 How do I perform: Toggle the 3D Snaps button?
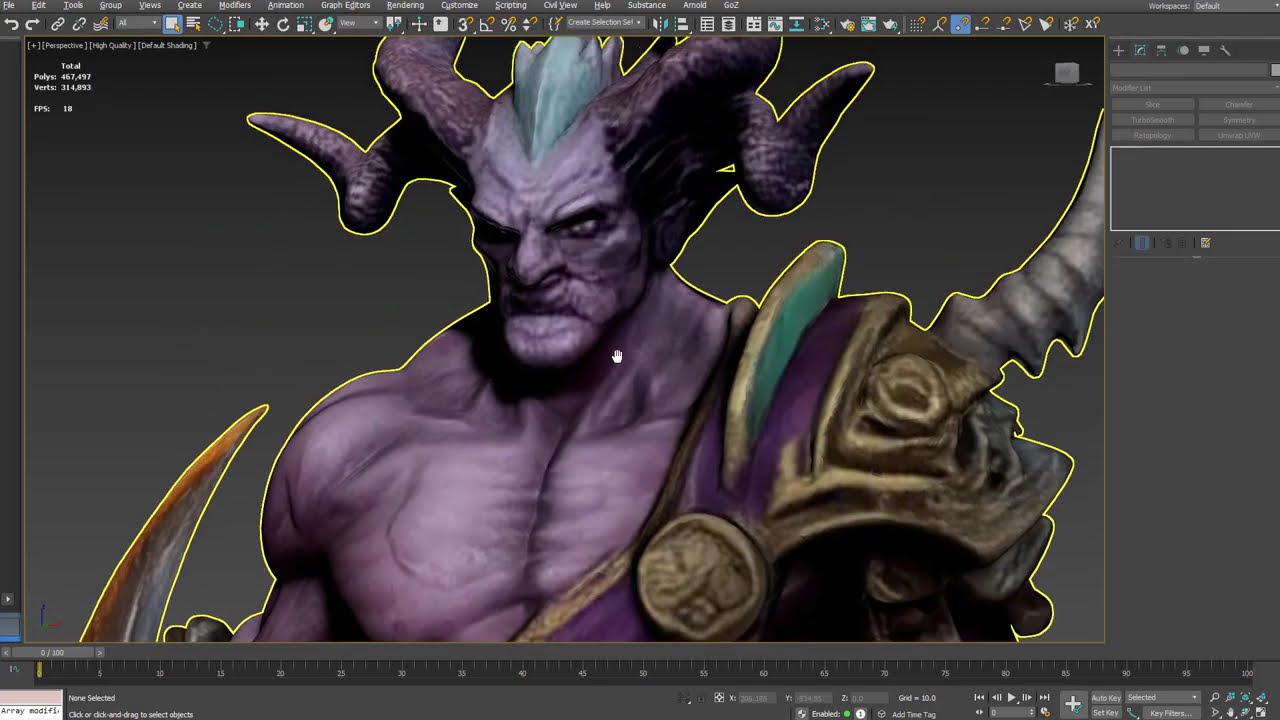tap(466, 24)
